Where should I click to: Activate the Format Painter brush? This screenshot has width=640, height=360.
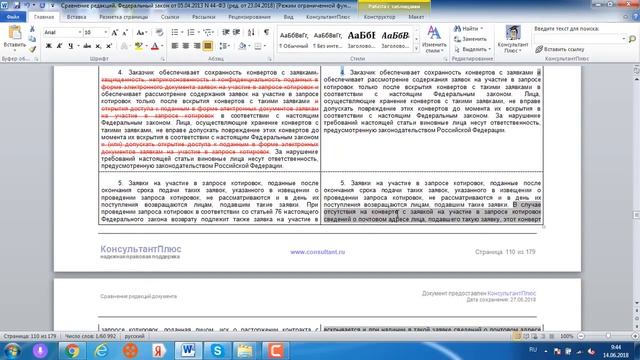point(32,49)
